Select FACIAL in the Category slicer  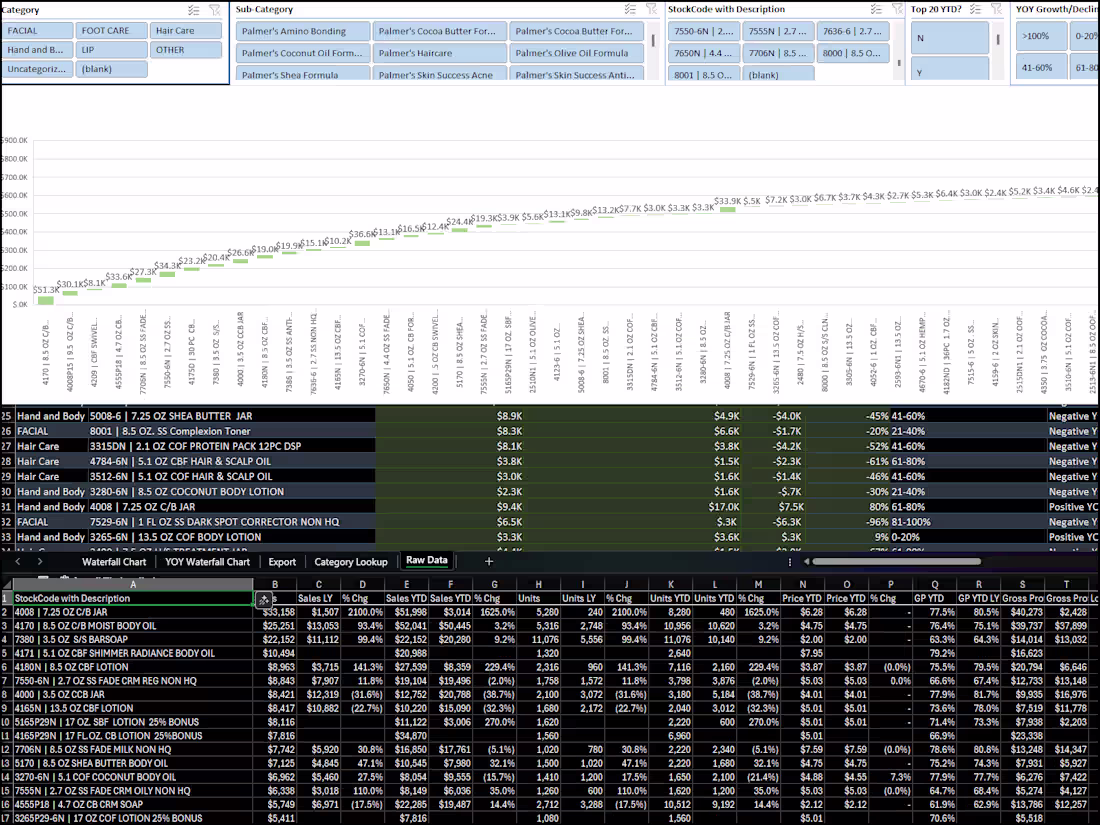(35, 30)
